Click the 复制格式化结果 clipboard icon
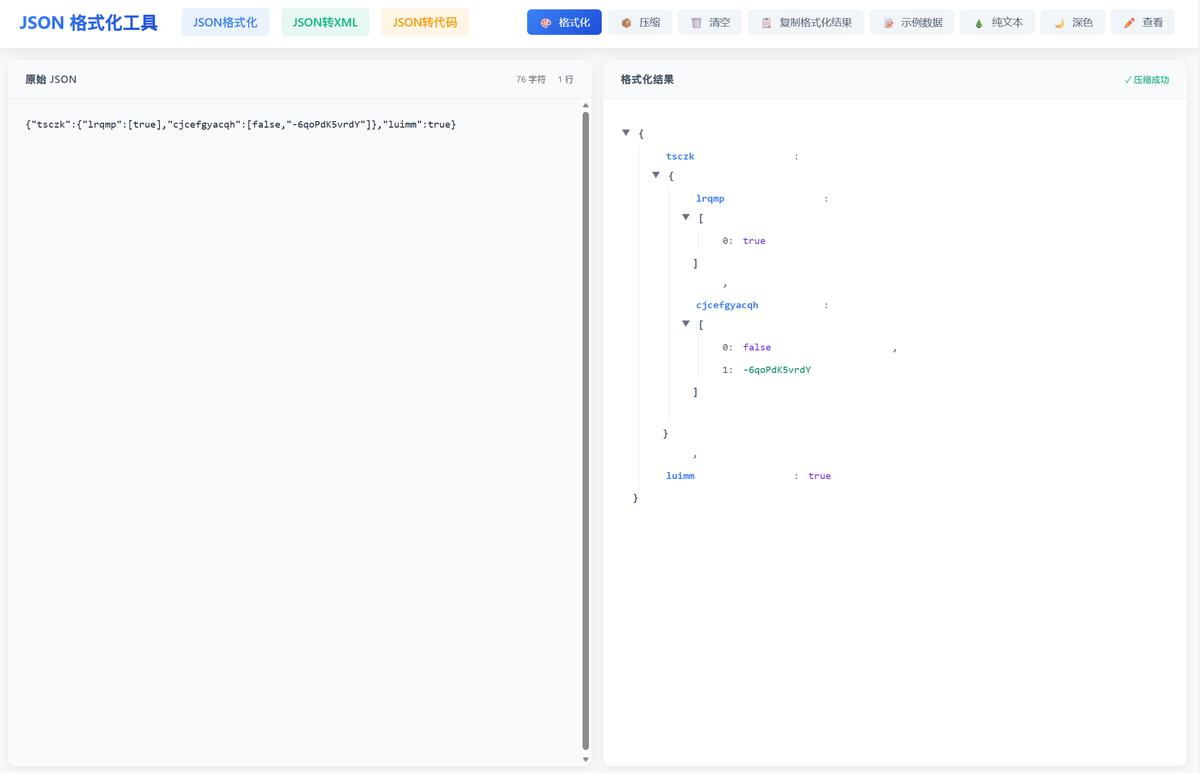The width and height of the screenshot is (1200, 773). point(767,23)
